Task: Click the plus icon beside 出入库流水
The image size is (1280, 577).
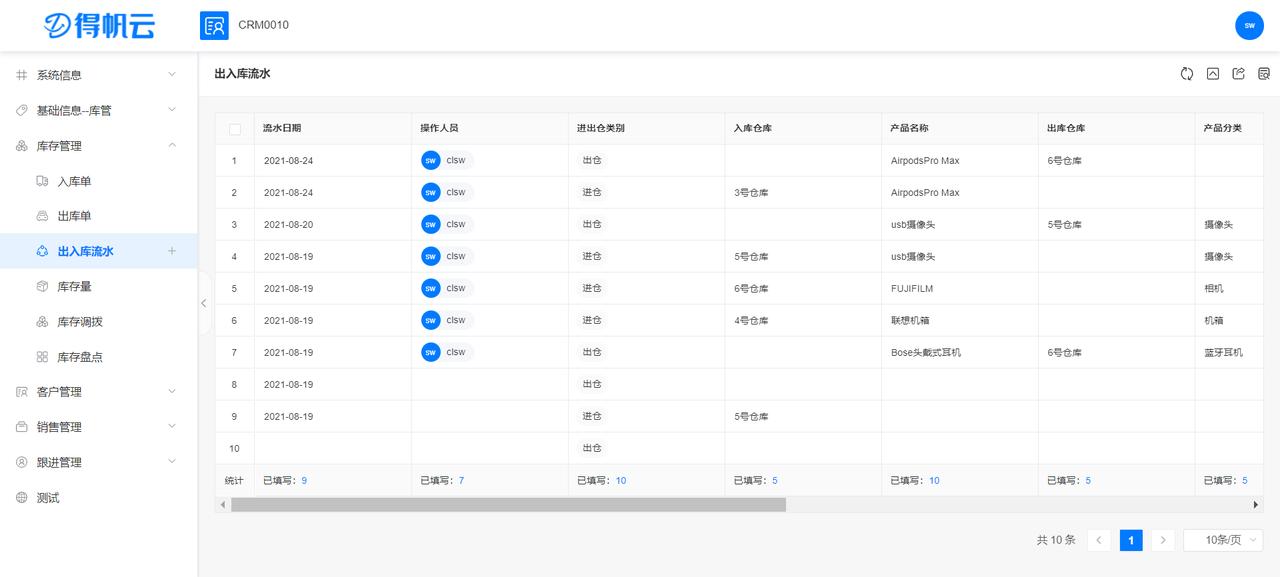Action: click(172, 251)
